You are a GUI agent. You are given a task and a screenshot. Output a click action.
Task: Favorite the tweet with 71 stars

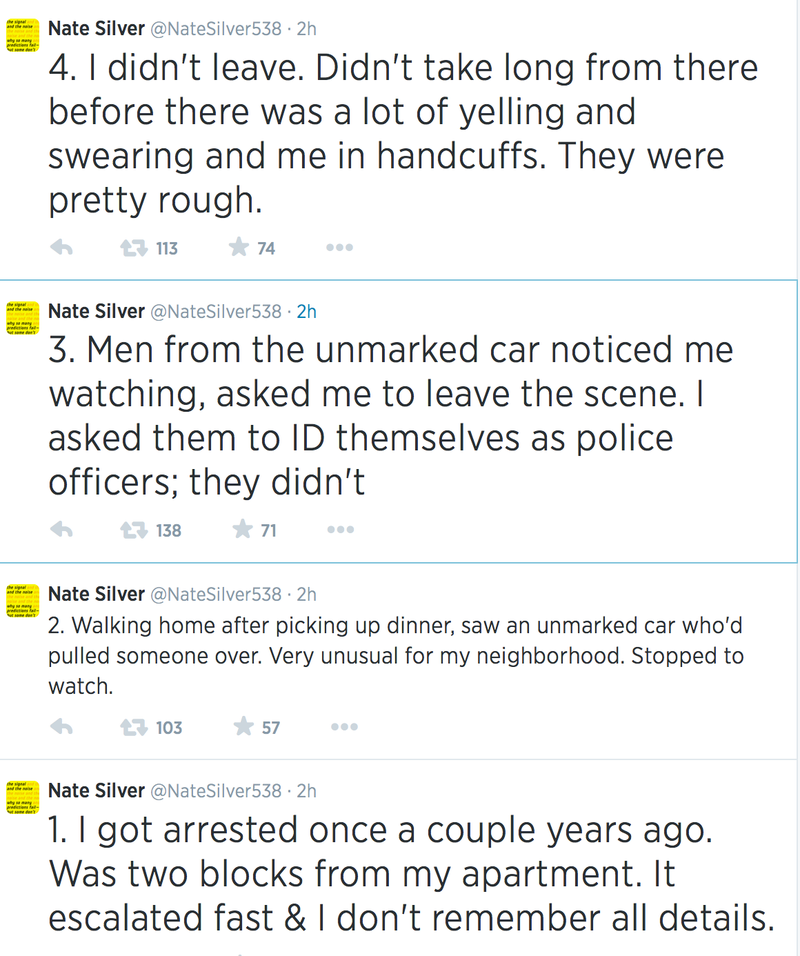coord(243,529)
